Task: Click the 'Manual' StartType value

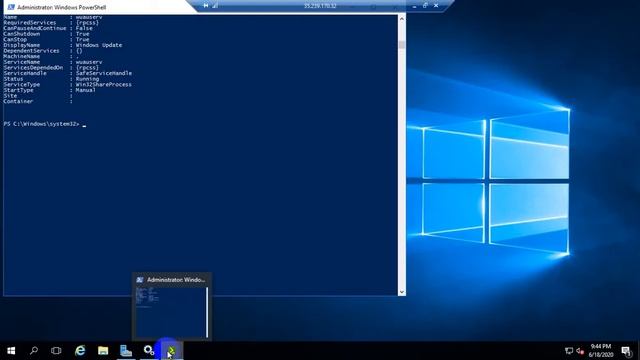Action: 86,90
